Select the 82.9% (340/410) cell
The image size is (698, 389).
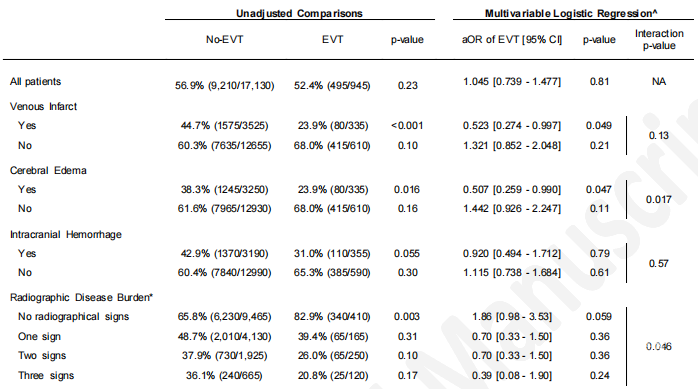coord(334,316)
